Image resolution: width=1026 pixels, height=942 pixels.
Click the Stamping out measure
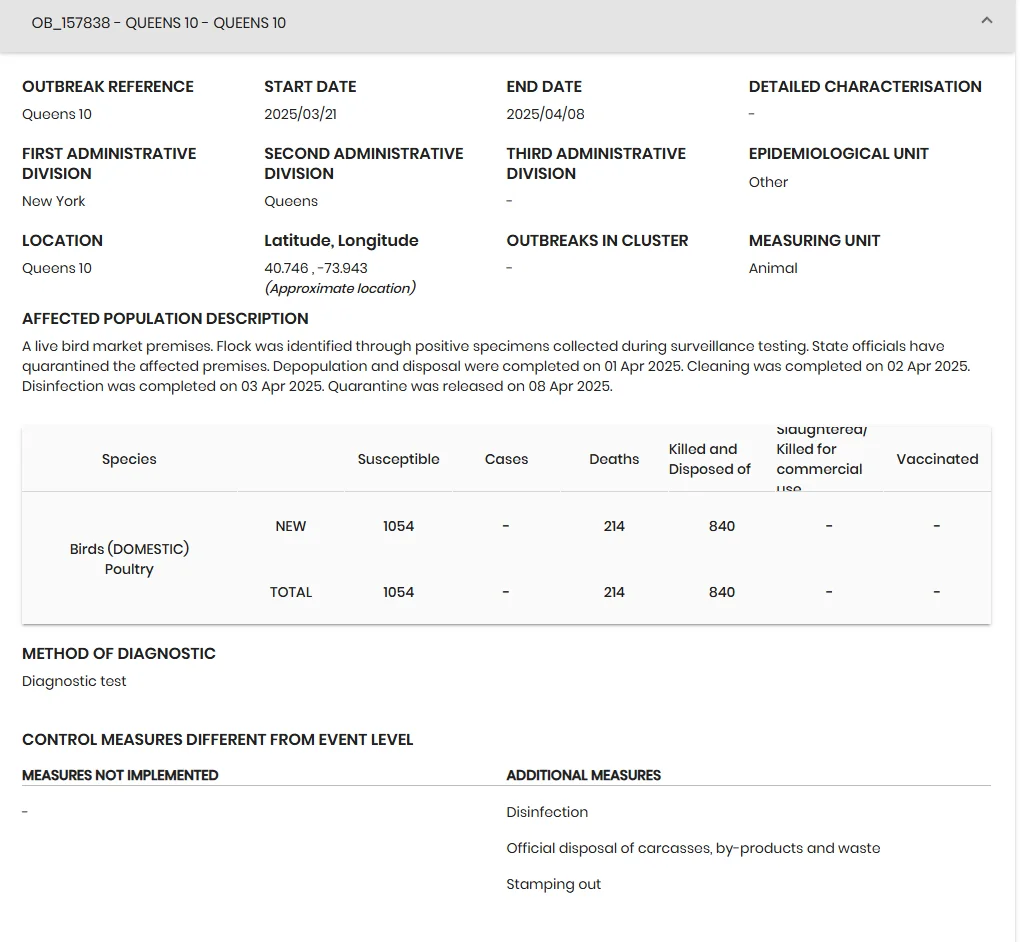pyautogui.click(x=554, y=884)
